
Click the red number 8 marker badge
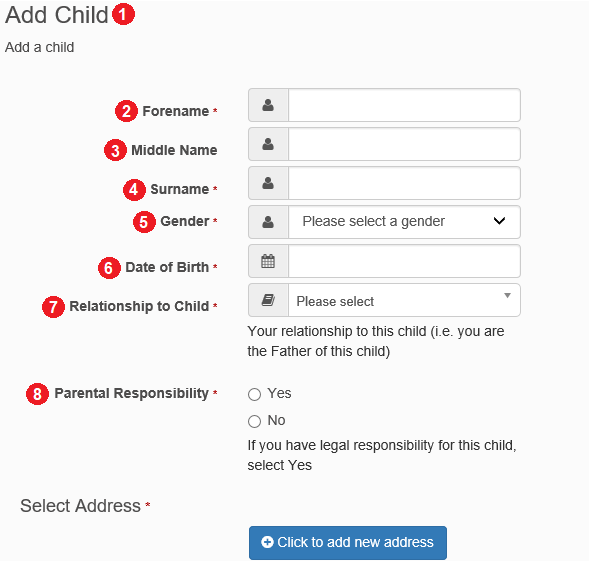tap(37, 394)
